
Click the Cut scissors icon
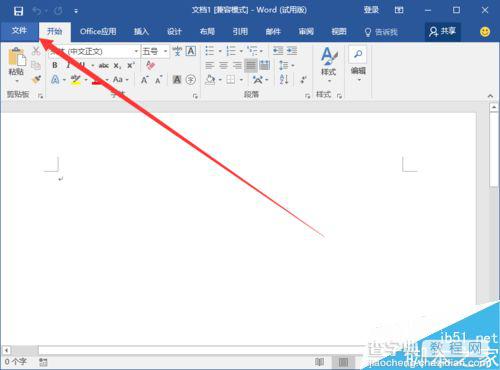[36, 51]
